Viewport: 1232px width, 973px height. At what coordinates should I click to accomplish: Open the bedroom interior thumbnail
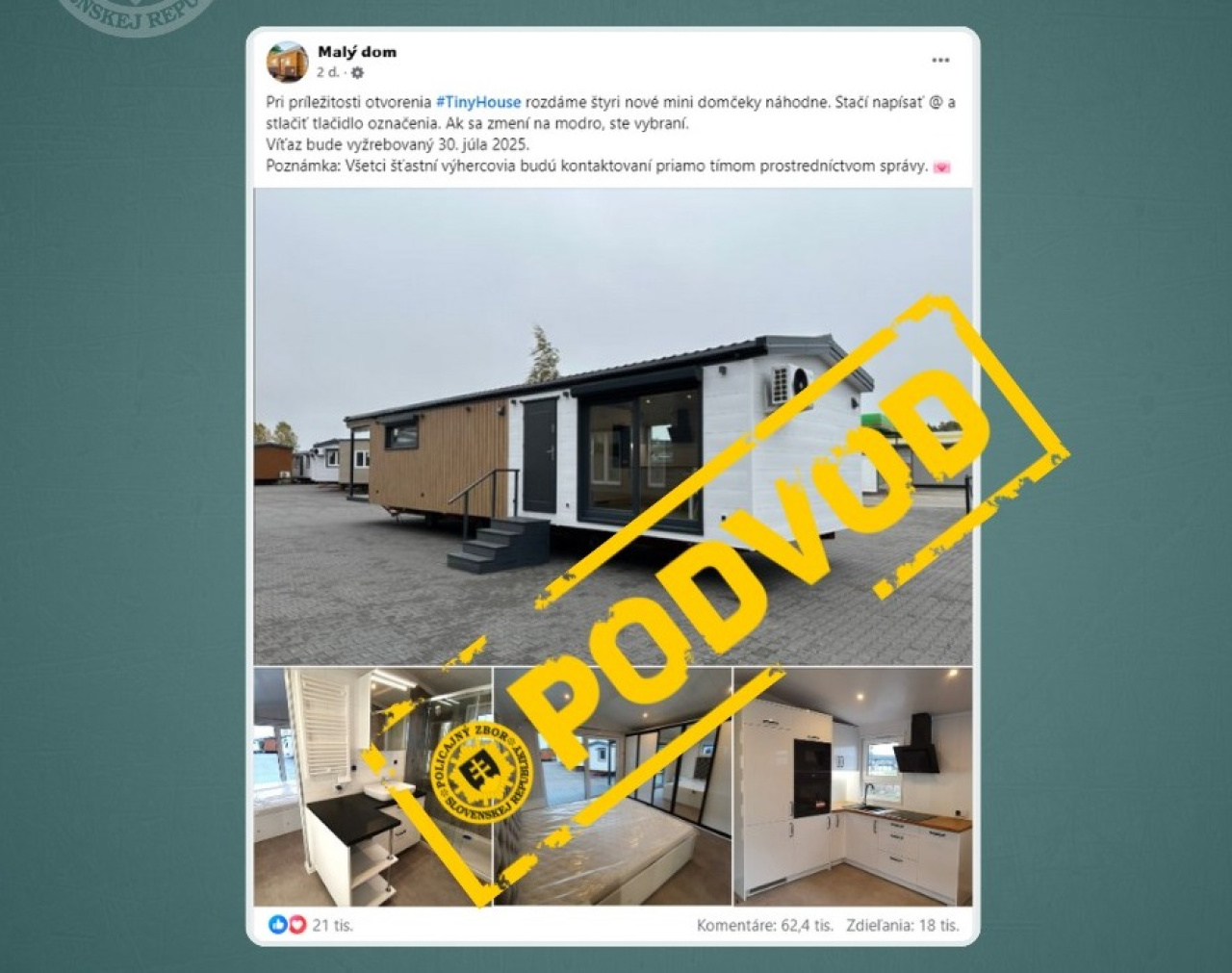coord(612,786)
